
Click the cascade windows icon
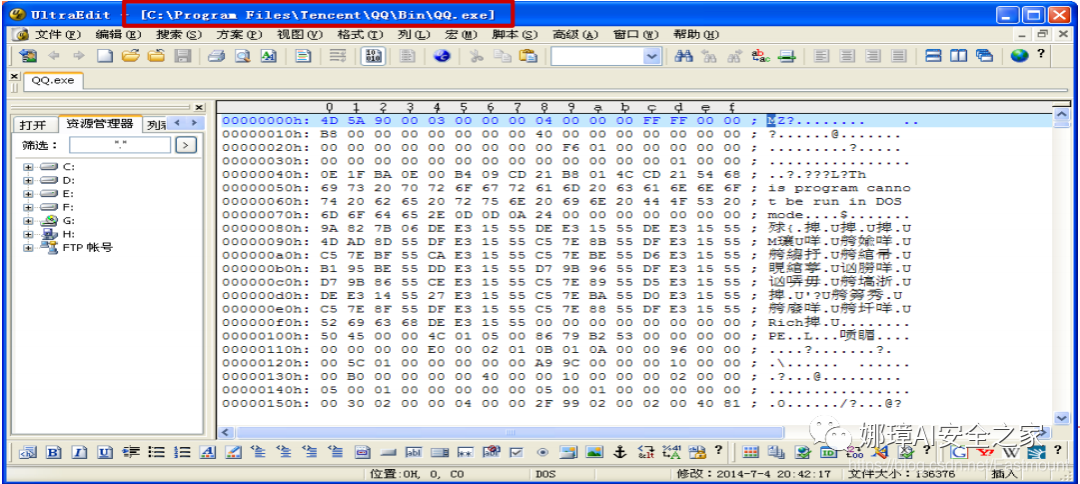[x=984, y=56]
